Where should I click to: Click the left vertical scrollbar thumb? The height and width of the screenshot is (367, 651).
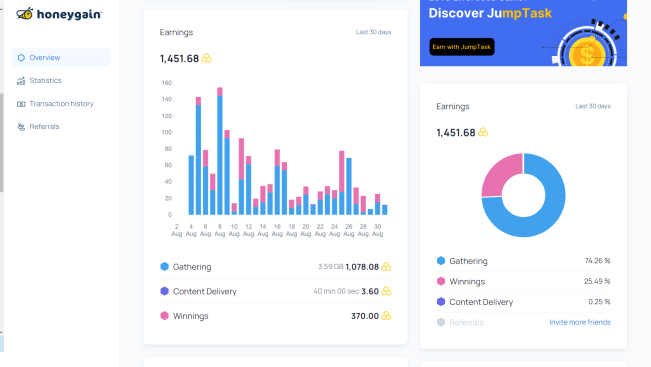click(2, 142)
